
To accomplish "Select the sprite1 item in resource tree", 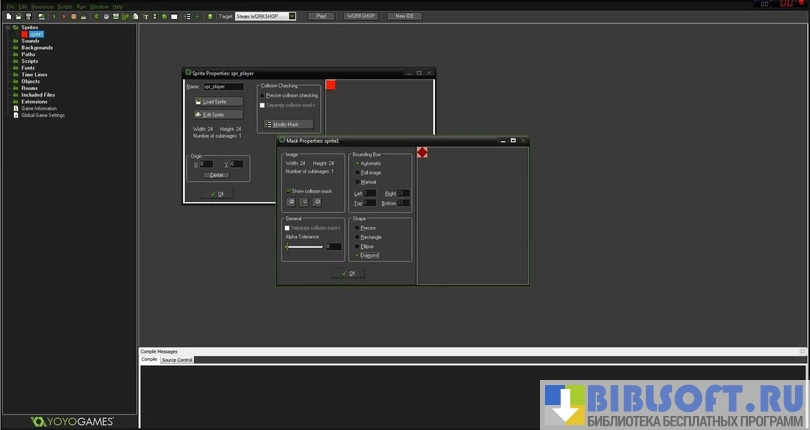I will (x=36, y=34).
